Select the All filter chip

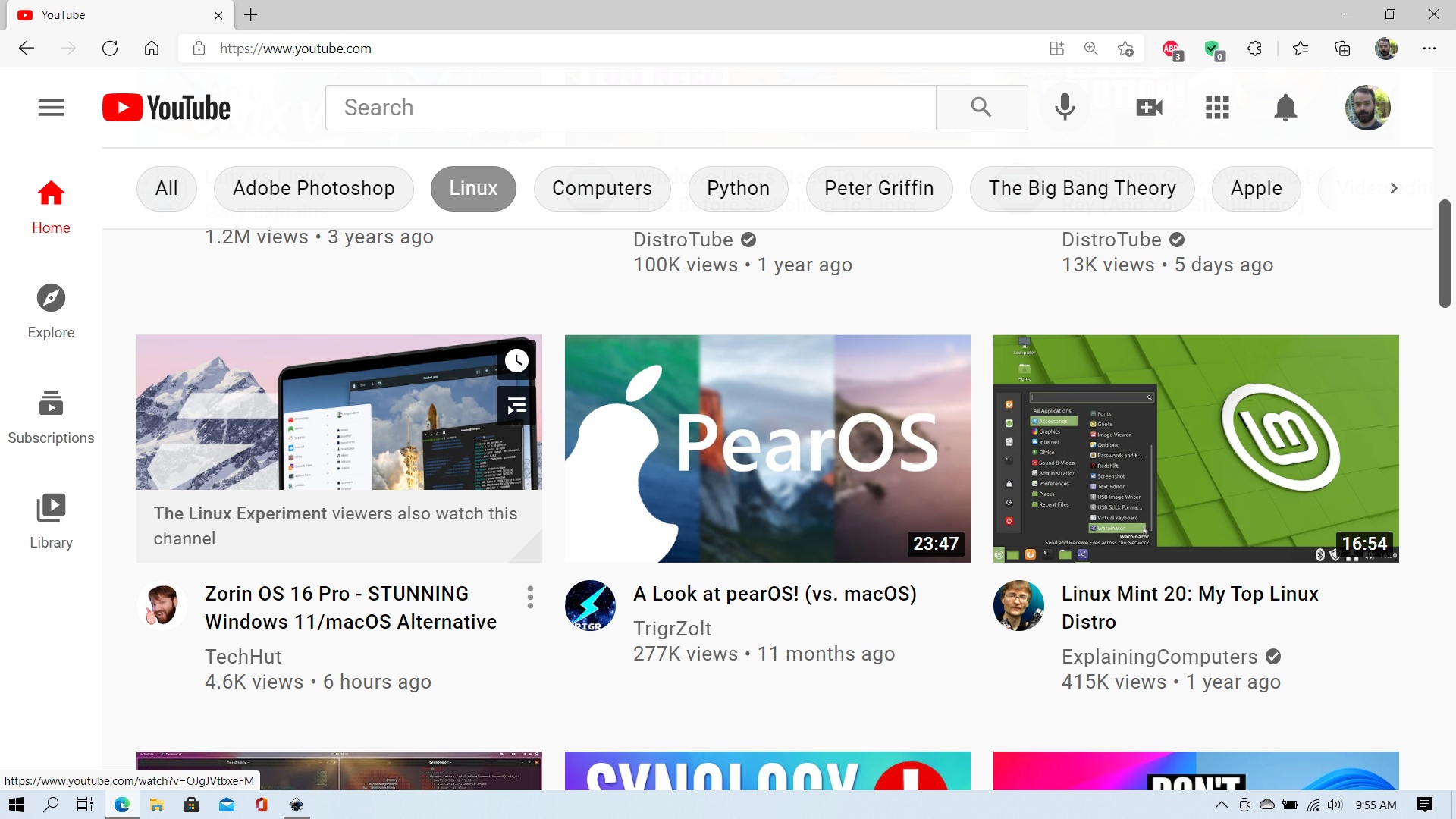tap(166, 188)
